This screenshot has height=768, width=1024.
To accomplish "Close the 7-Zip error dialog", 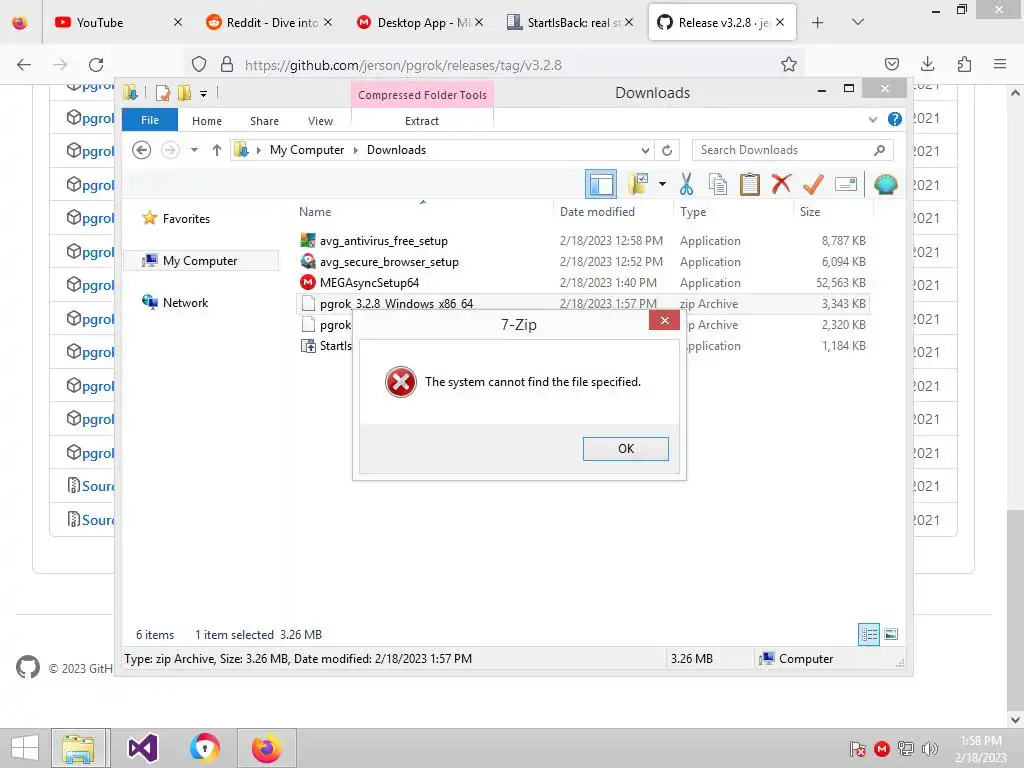I will point(664,321).
